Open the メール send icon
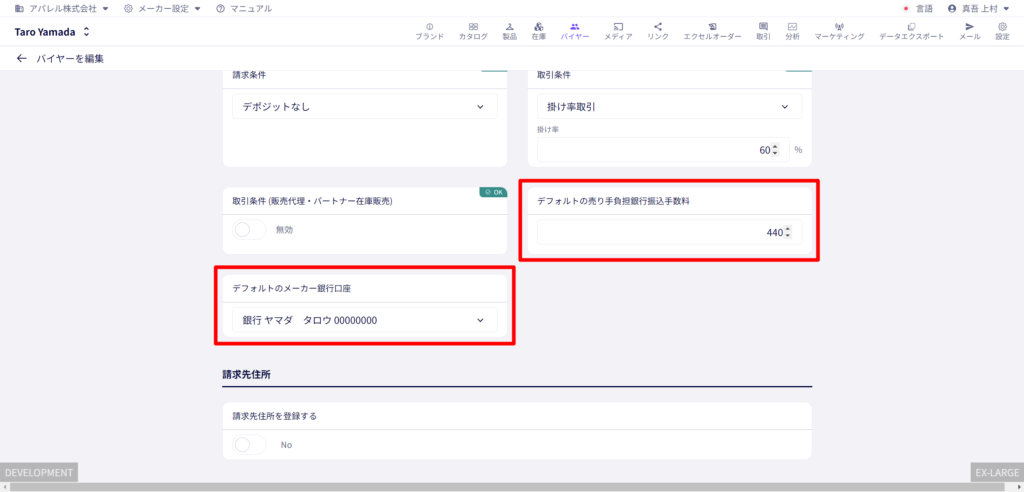The height and width of the screenshot is (492, 1024). pos(969,31)
